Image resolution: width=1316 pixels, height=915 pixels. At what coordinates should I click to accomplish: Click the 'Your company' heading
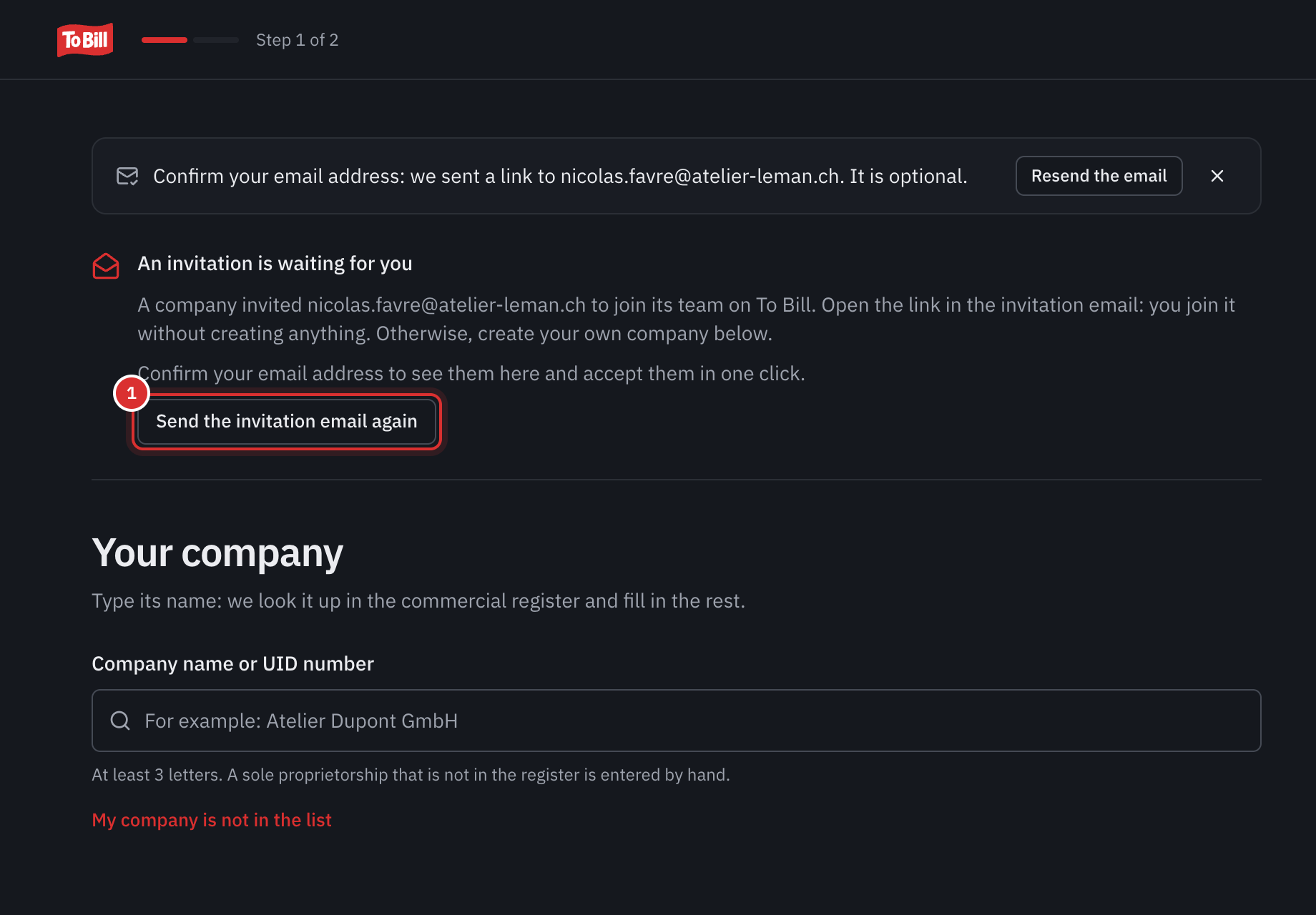217,553
